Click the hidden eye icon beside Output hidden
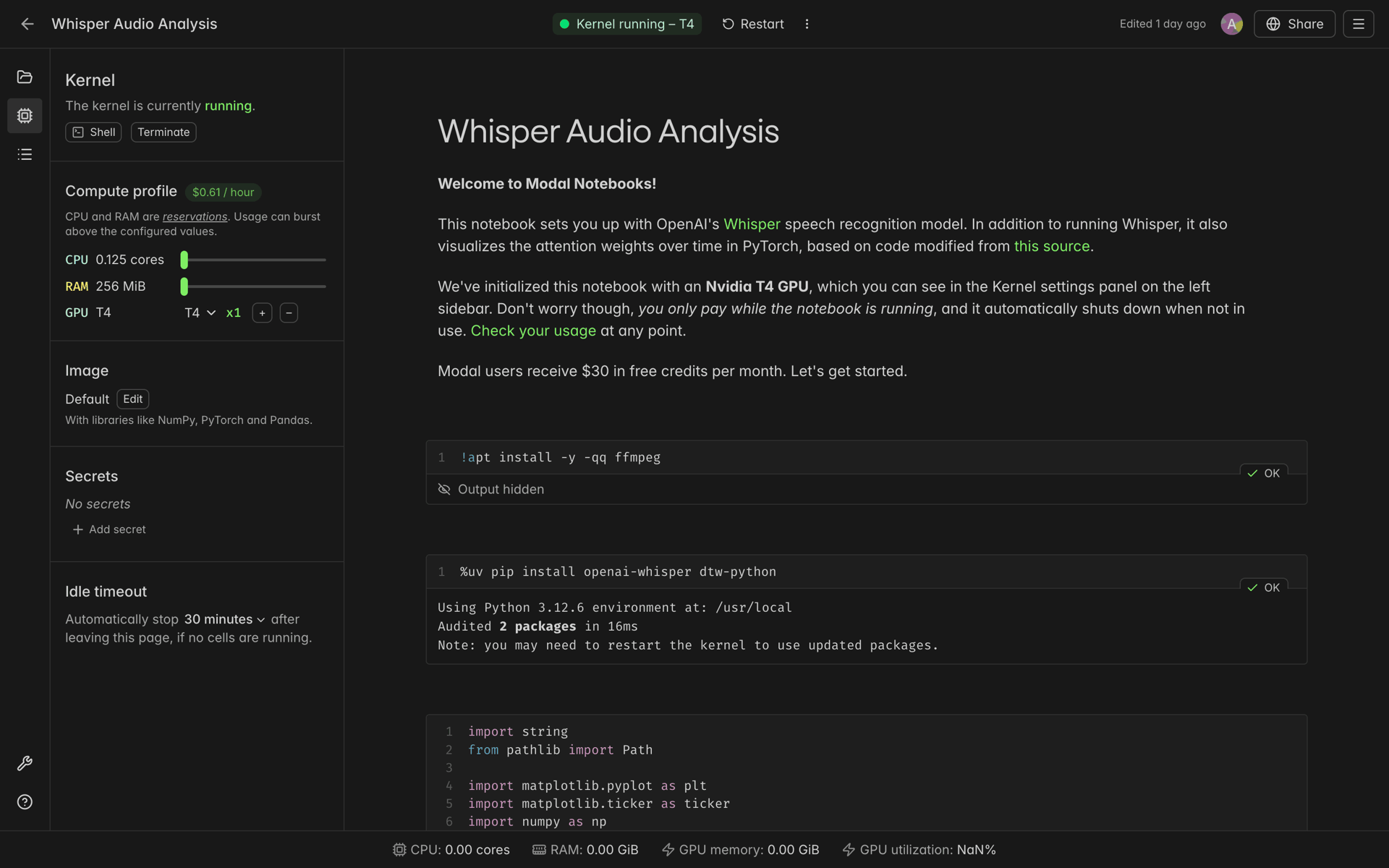Viewport: 1389px width, 868px height. click(444, 489)
